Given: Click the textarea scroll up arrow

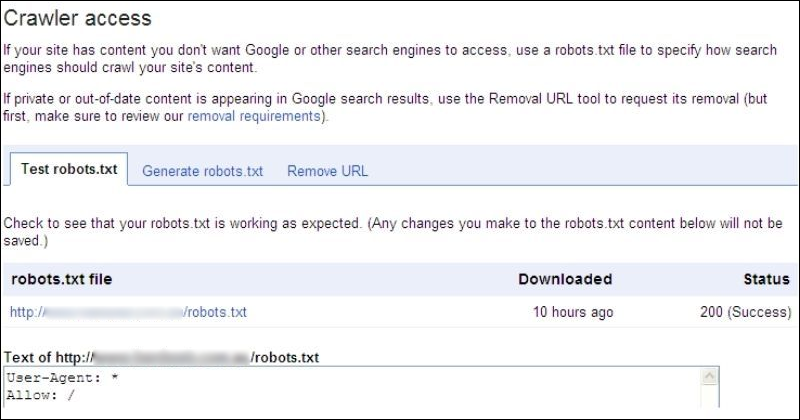Looking at the screenshot, I should point(709,379).
